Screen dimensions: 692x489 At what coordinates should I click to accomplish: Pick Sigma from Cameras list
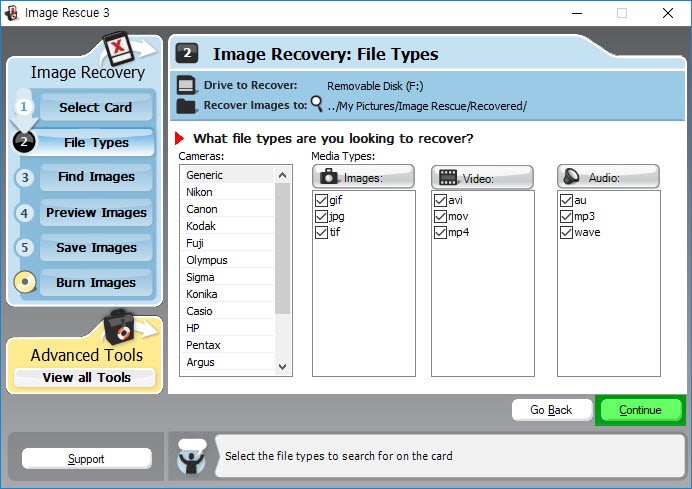tap(228, 277)
